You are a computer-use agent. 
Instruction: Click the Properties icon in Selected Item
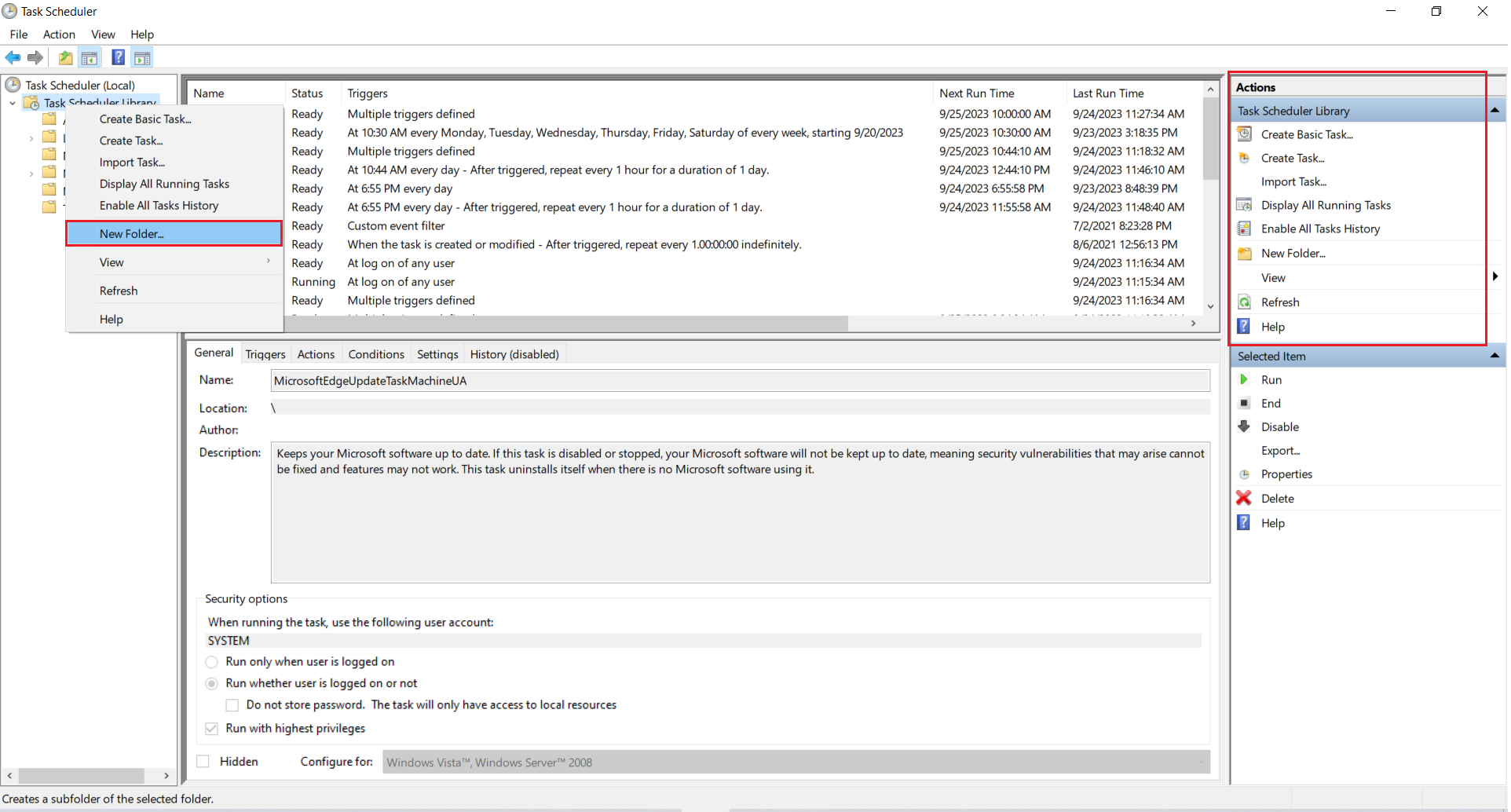tap(1245, 474)
